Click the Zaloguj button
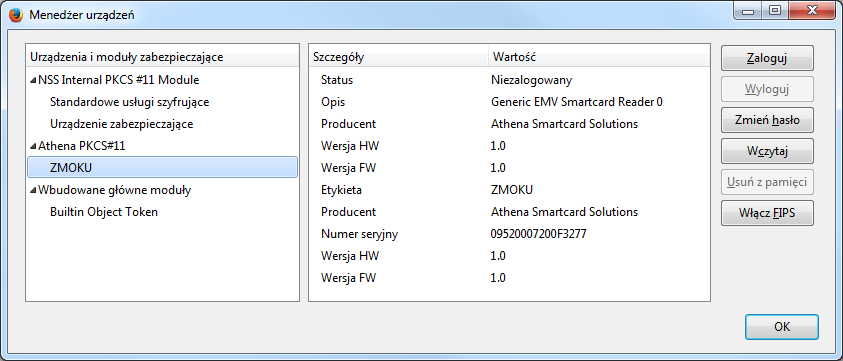Screen dimensions: 843x361 pyautogui.click(x=767, y=58)
